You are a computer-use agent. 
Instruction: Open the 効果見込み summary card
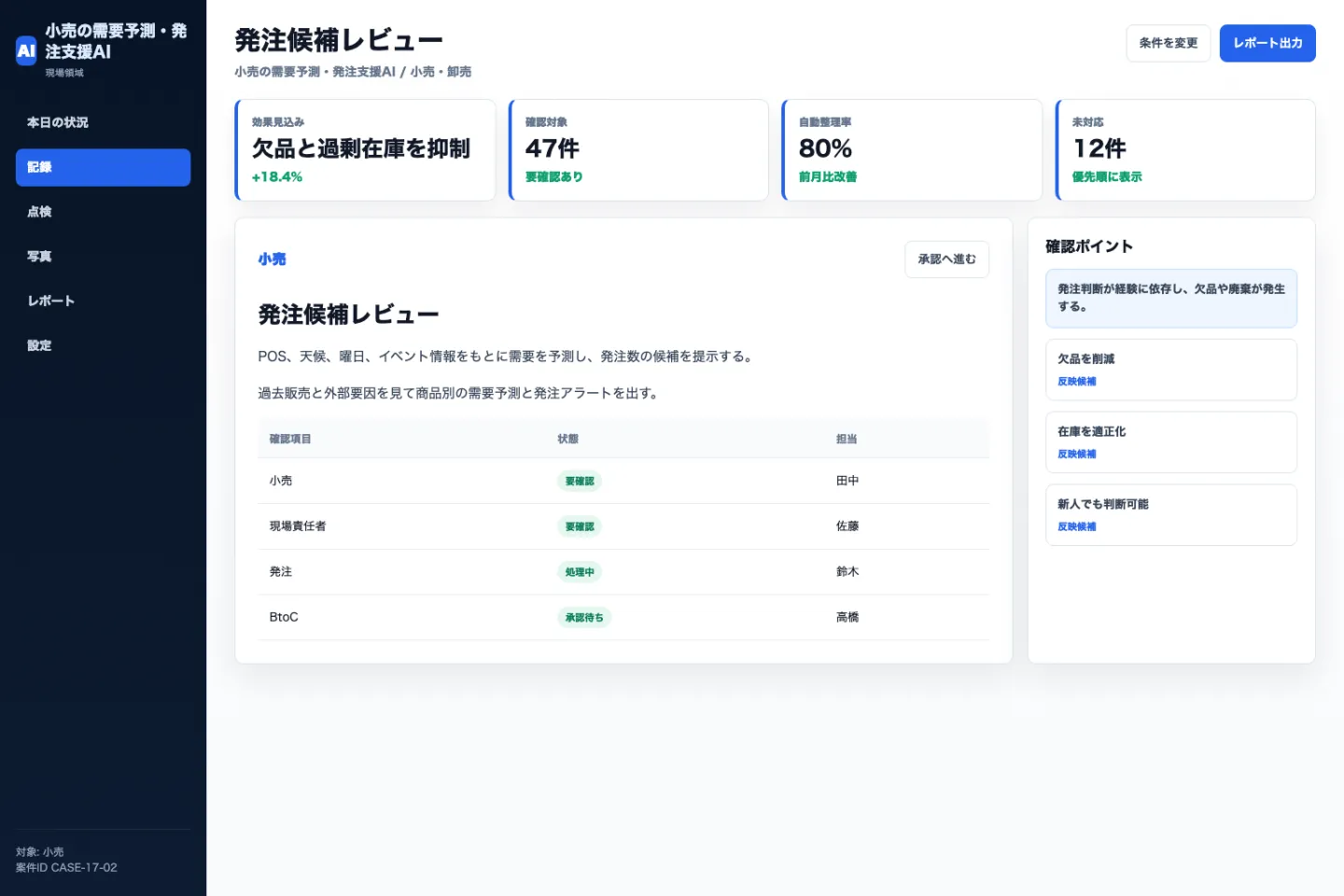pyautogui.click(x=365, y=149)
